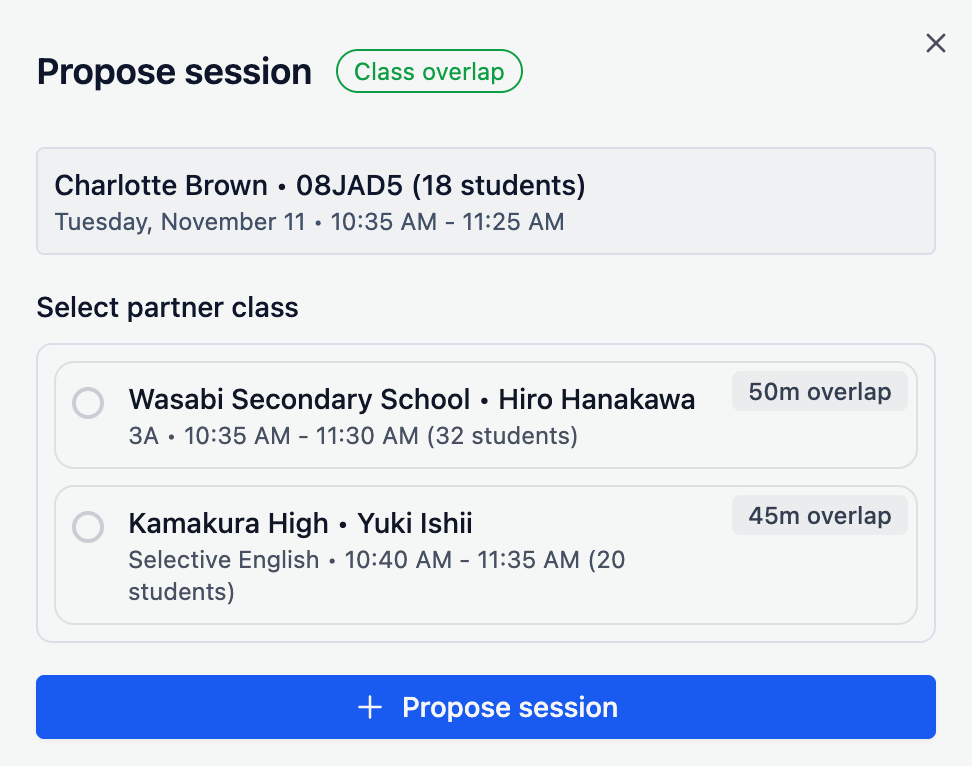The image size is (972, 766).
Task: Click the 50m overlap pill
Action: [x=819, y=391]
